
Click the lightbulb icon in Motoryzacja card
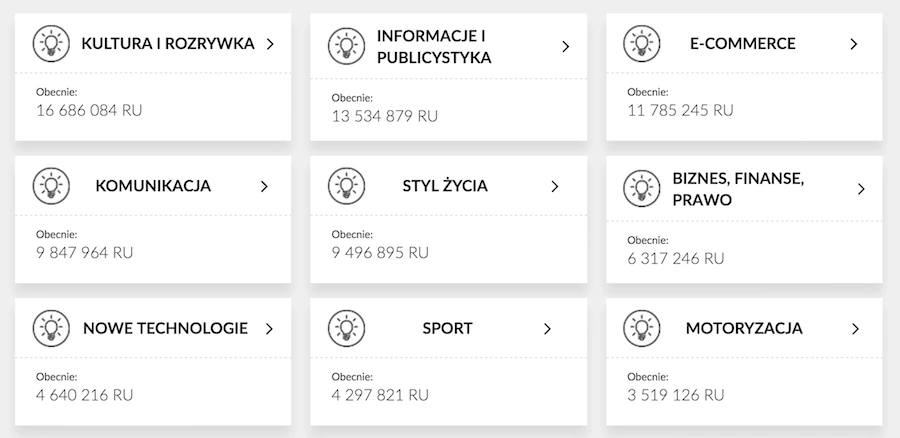coord(642,328)
